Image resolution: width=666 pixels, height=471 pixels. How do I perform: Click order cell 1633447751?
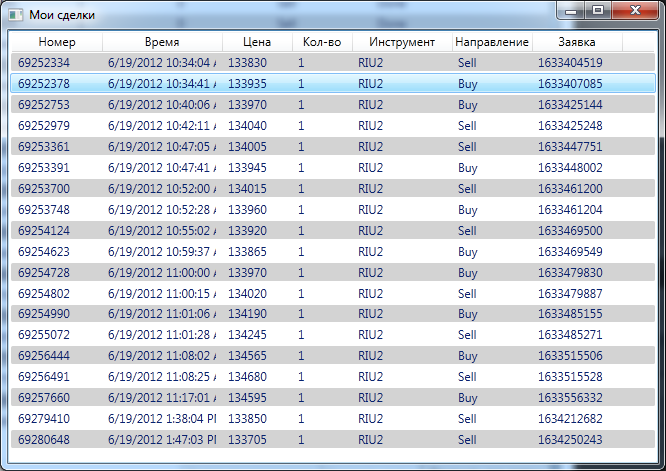click(x=570, y=147)
